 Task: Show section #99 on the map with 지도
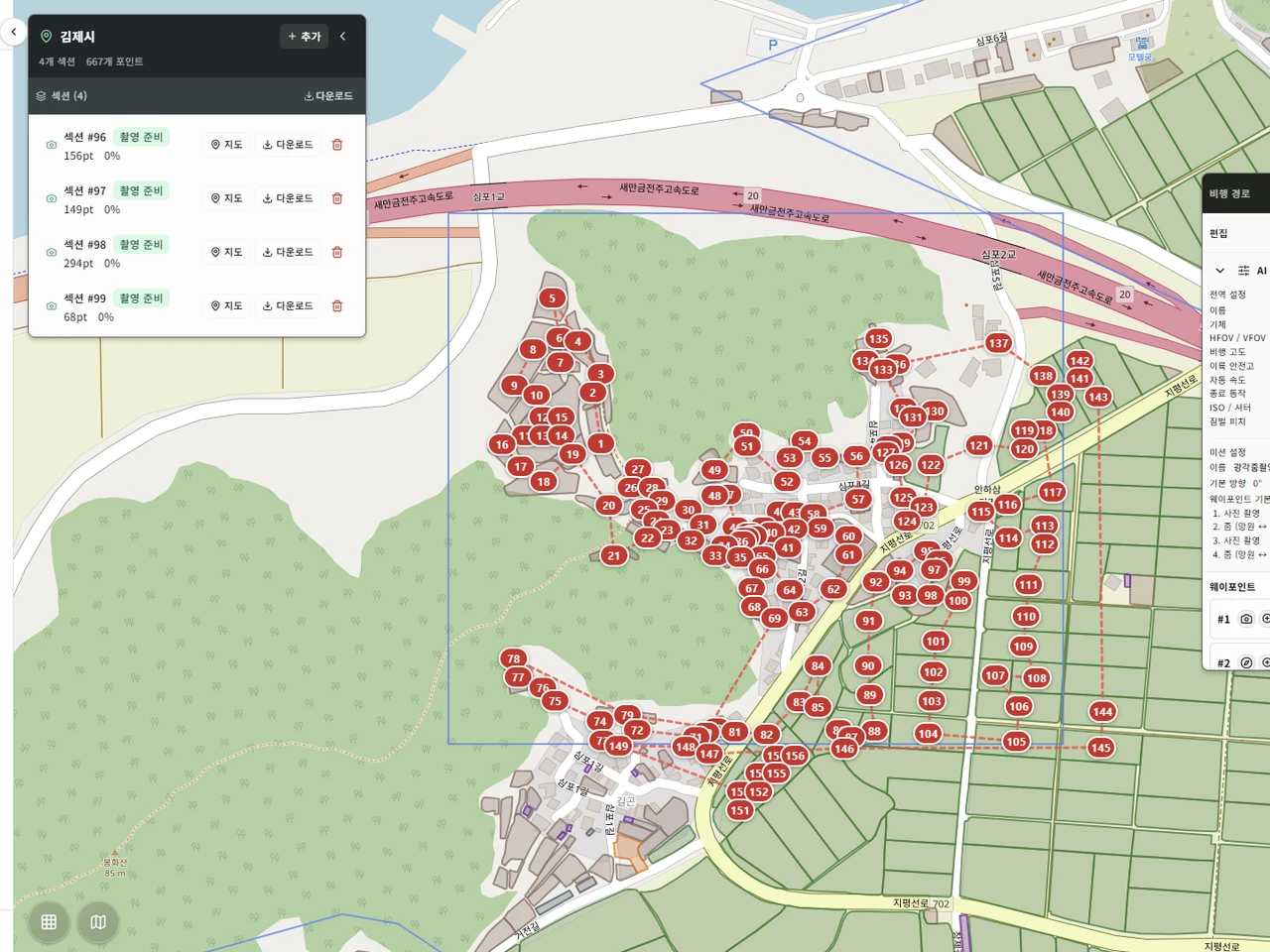click(x=227, y=305)
